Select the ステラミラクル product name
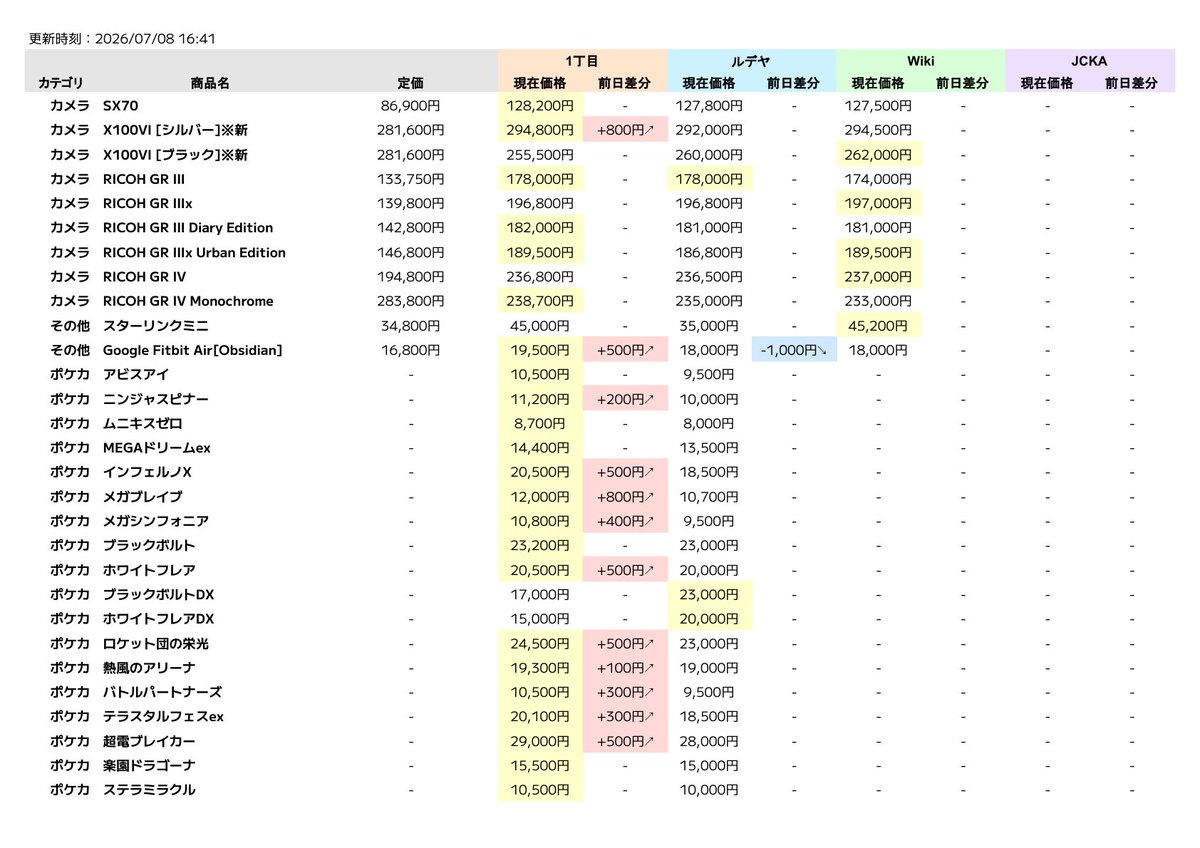Screen dimensions: 1200x848 click(149, 790)
